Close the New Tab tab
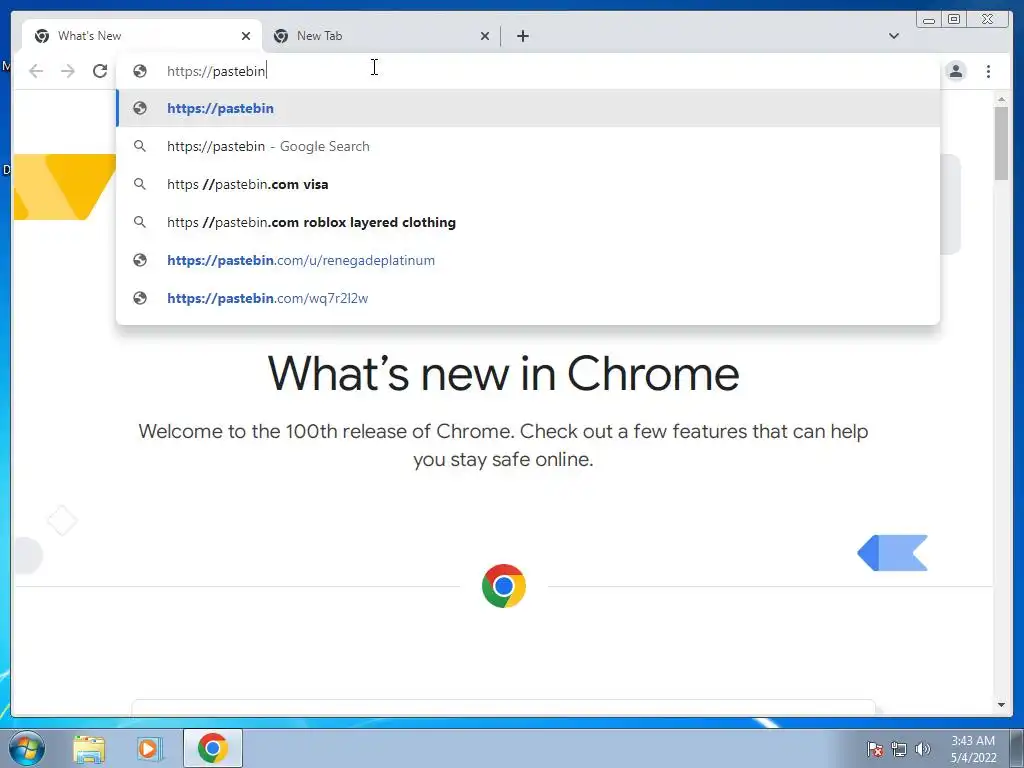Image resolution: width=1024 pixels, height=768 pixels. pyautogui.click(x=485, y=36)
